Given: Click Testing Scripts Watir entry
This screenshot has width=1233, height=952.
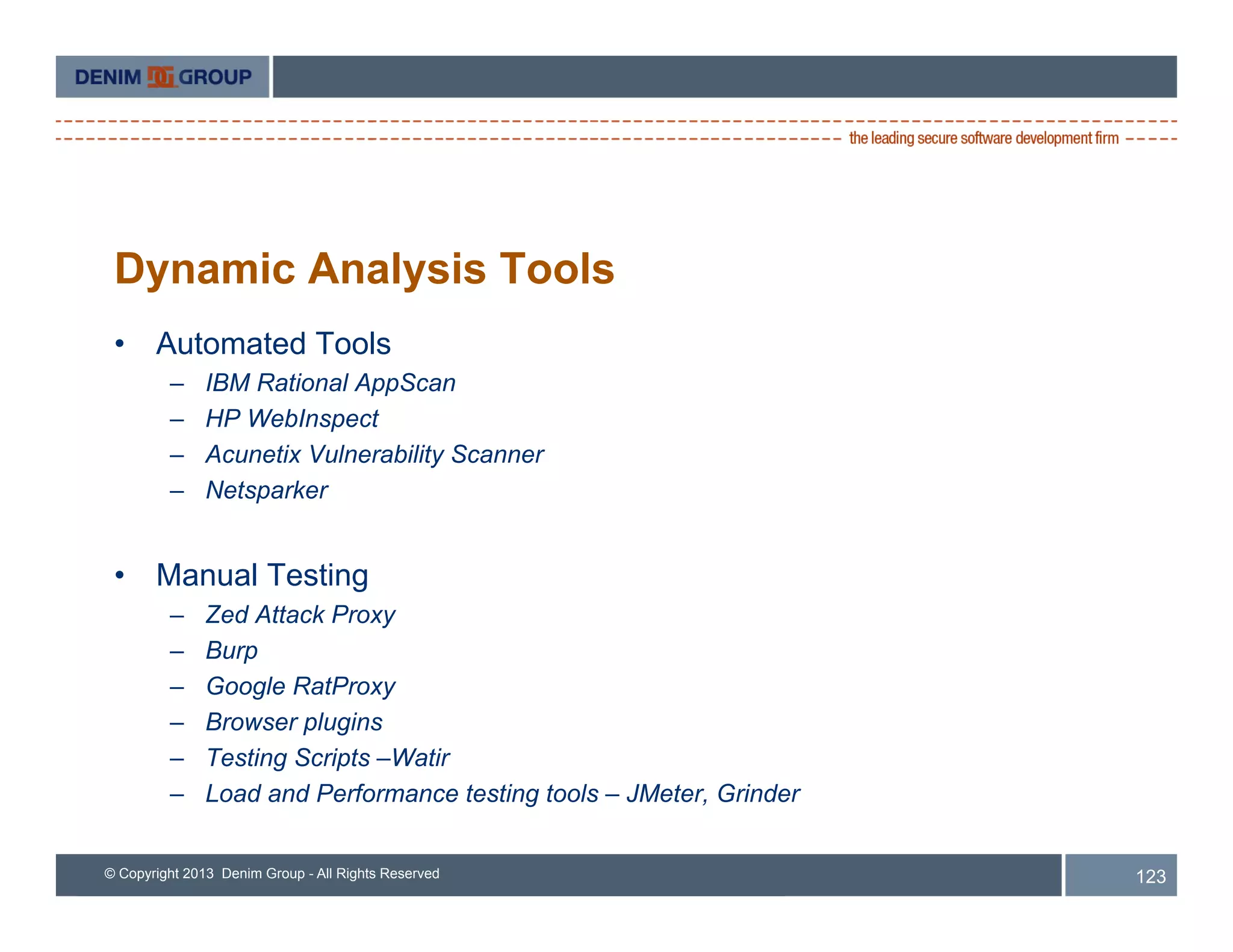Looking at the screenshot, I should click(x=328, y=758).
